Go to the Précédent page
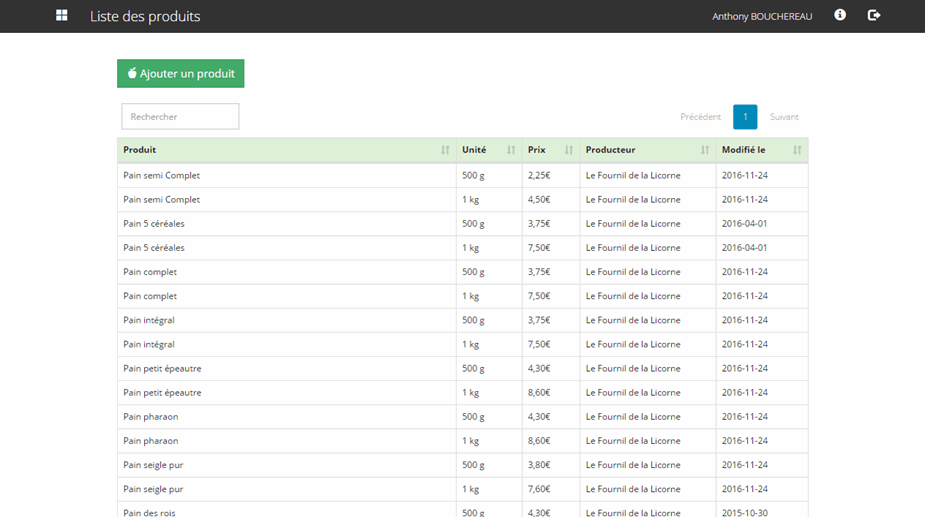This screenshot has width=925, height=517. 700,117
